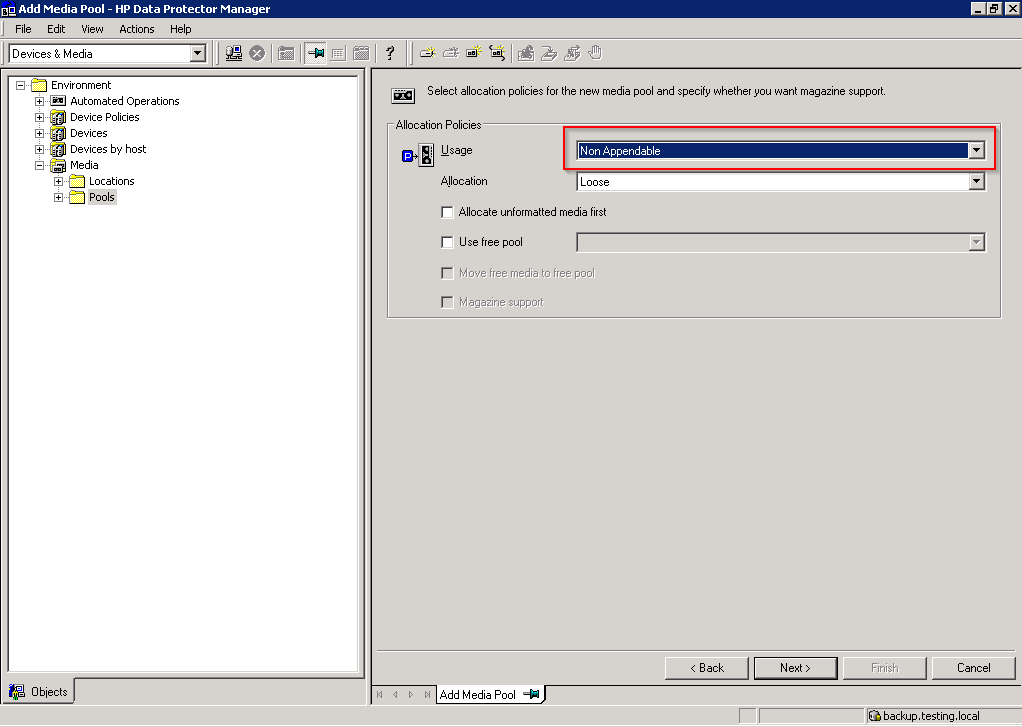Expand the Pools tree node
The height and width of the screenshot is (727, 1022).
(59, 197)
